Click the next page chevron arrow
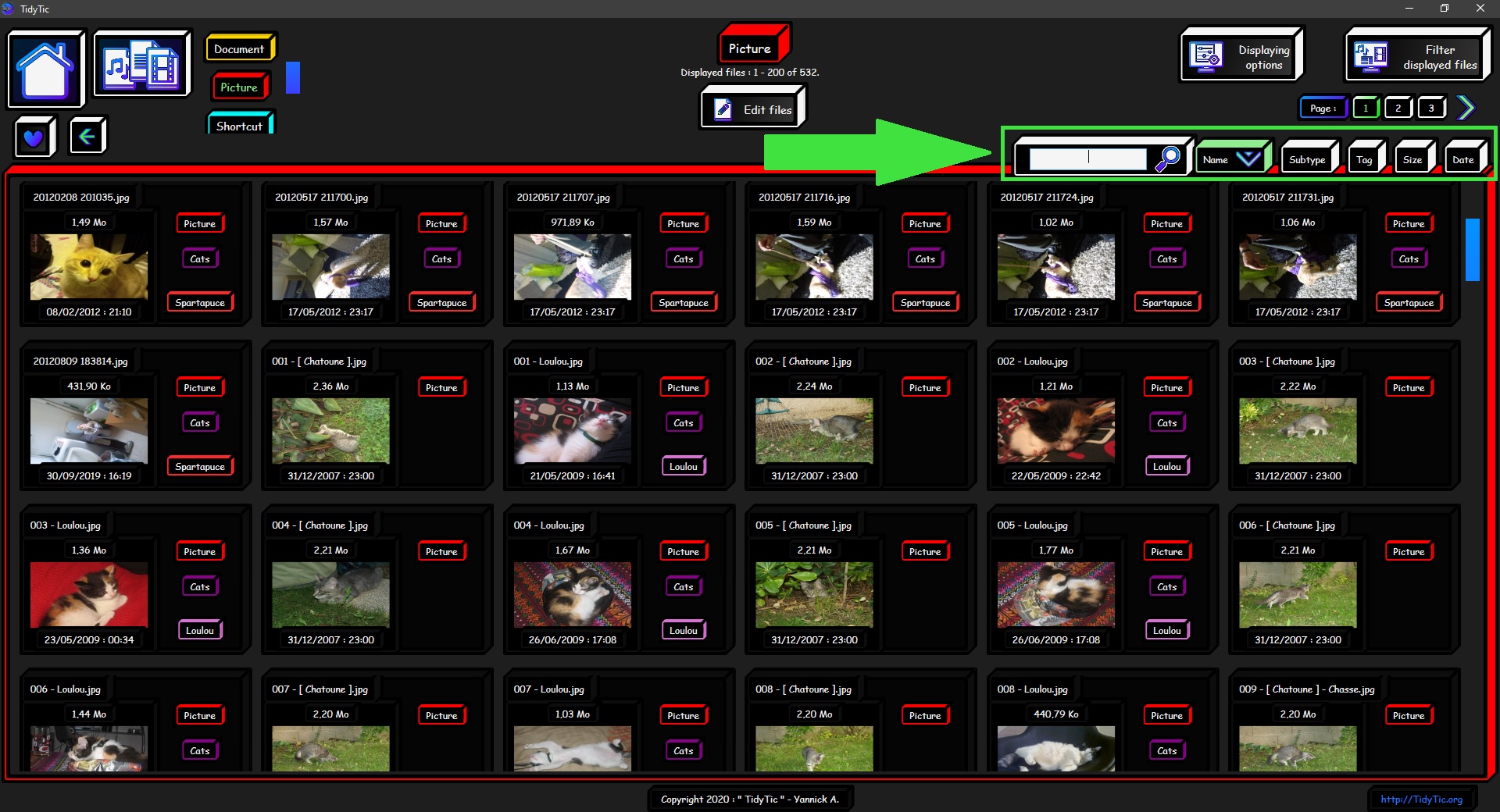Image resolution: width=1500 pixels, height=812 pixels. [x=1466, y=108]
